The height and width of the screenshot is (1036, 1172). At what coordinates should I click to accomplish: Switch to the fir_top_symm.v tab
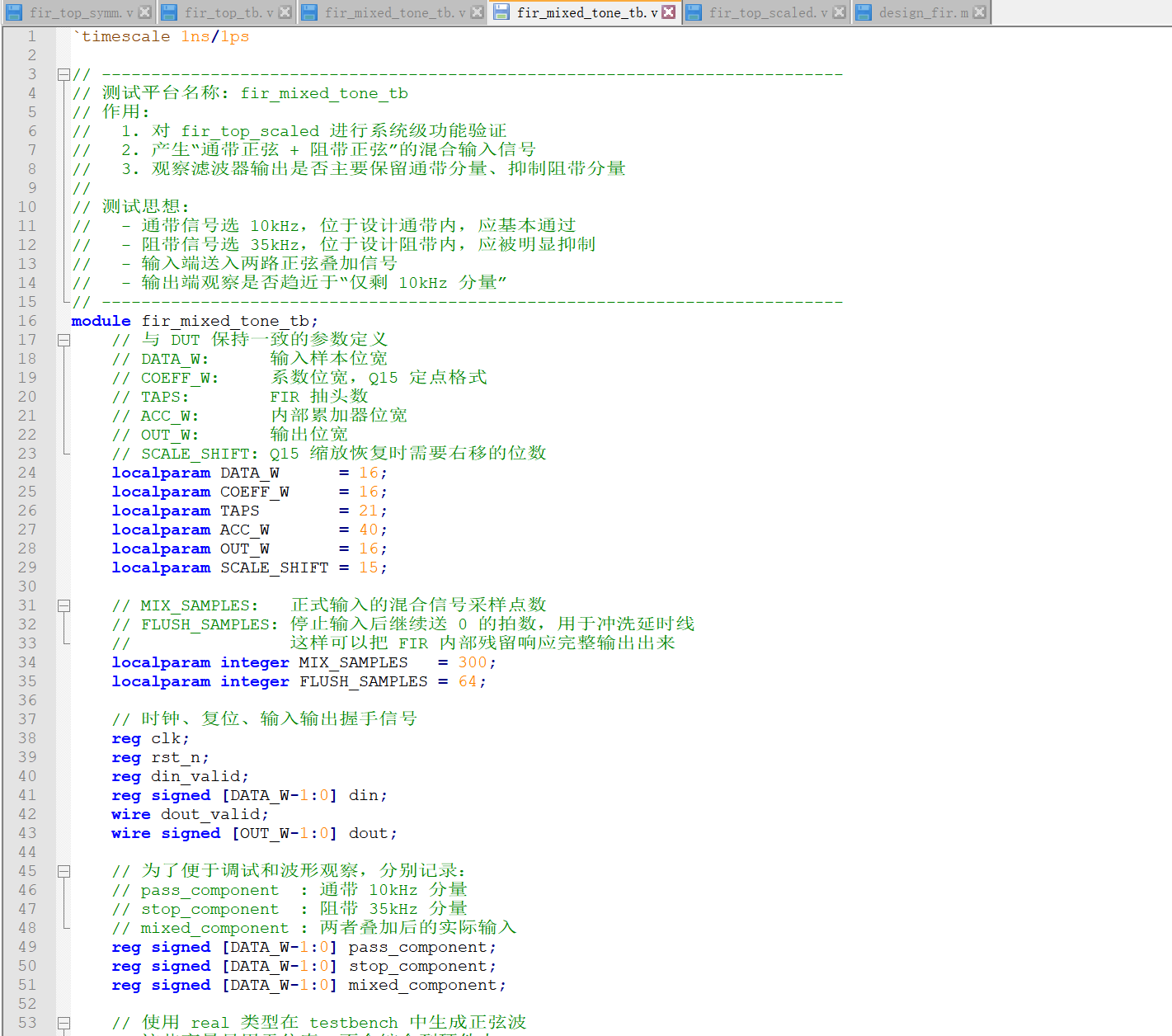point(81,13)
